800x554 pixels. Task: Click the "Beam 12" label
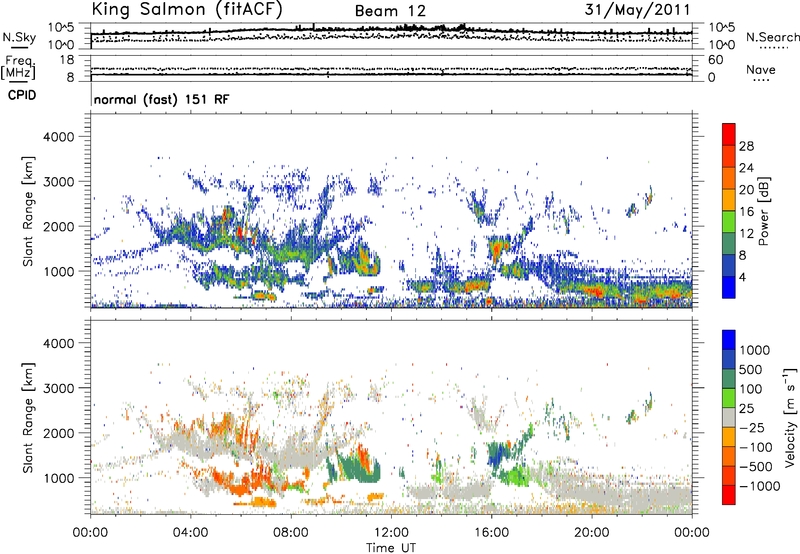point(390,11)
